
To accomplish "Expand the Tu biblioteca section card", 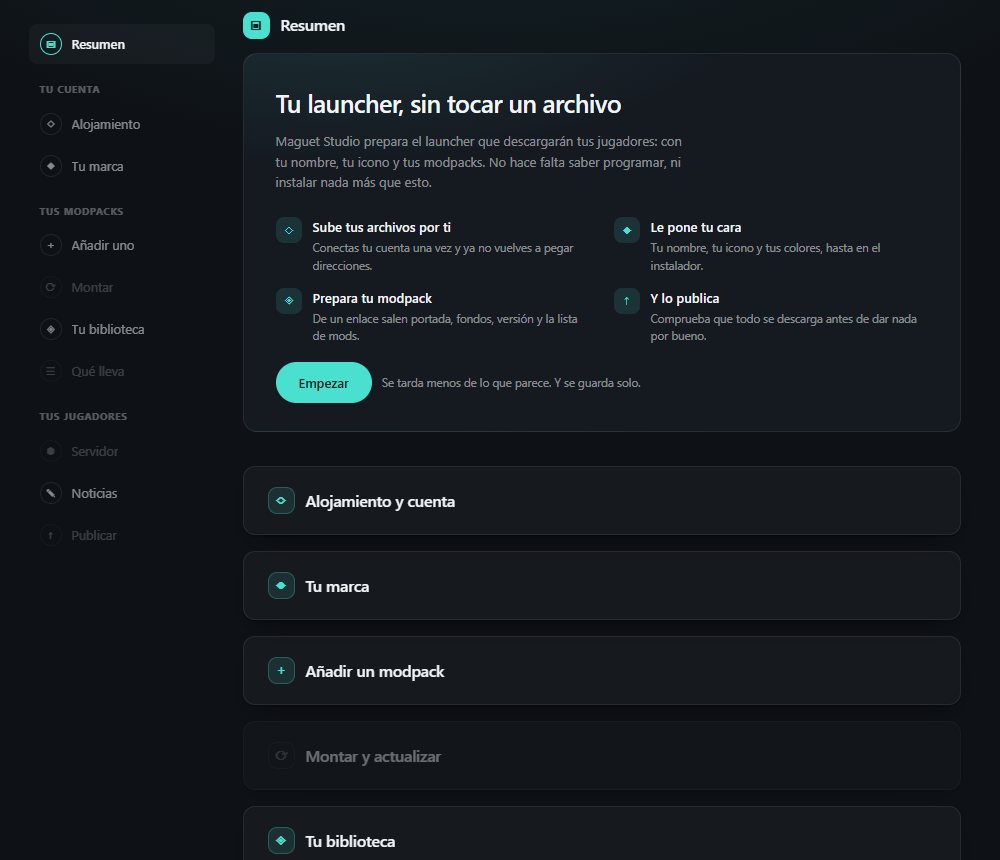I will (601, 834).
